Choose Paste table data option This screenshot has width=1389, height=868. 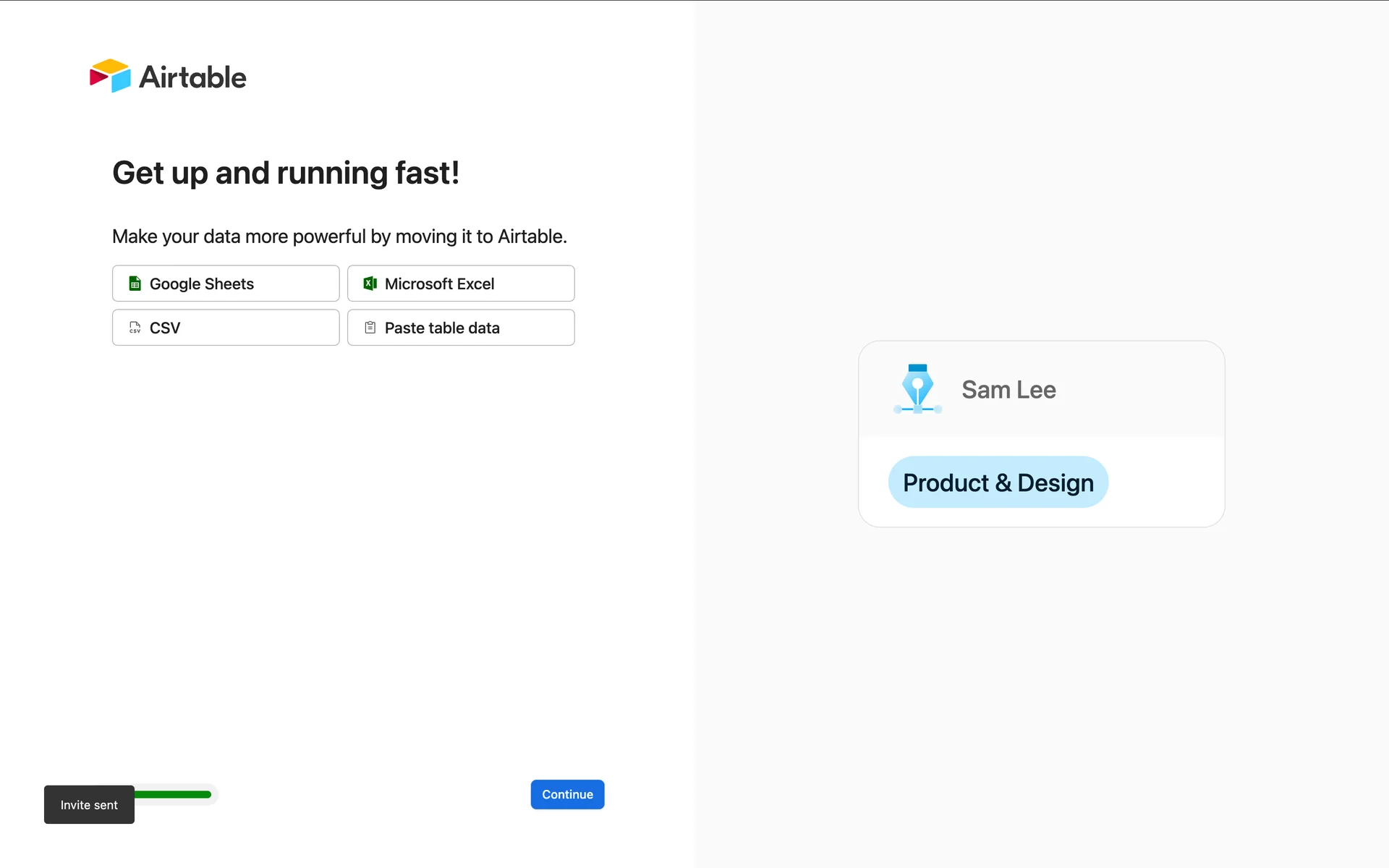coord(461,328)
